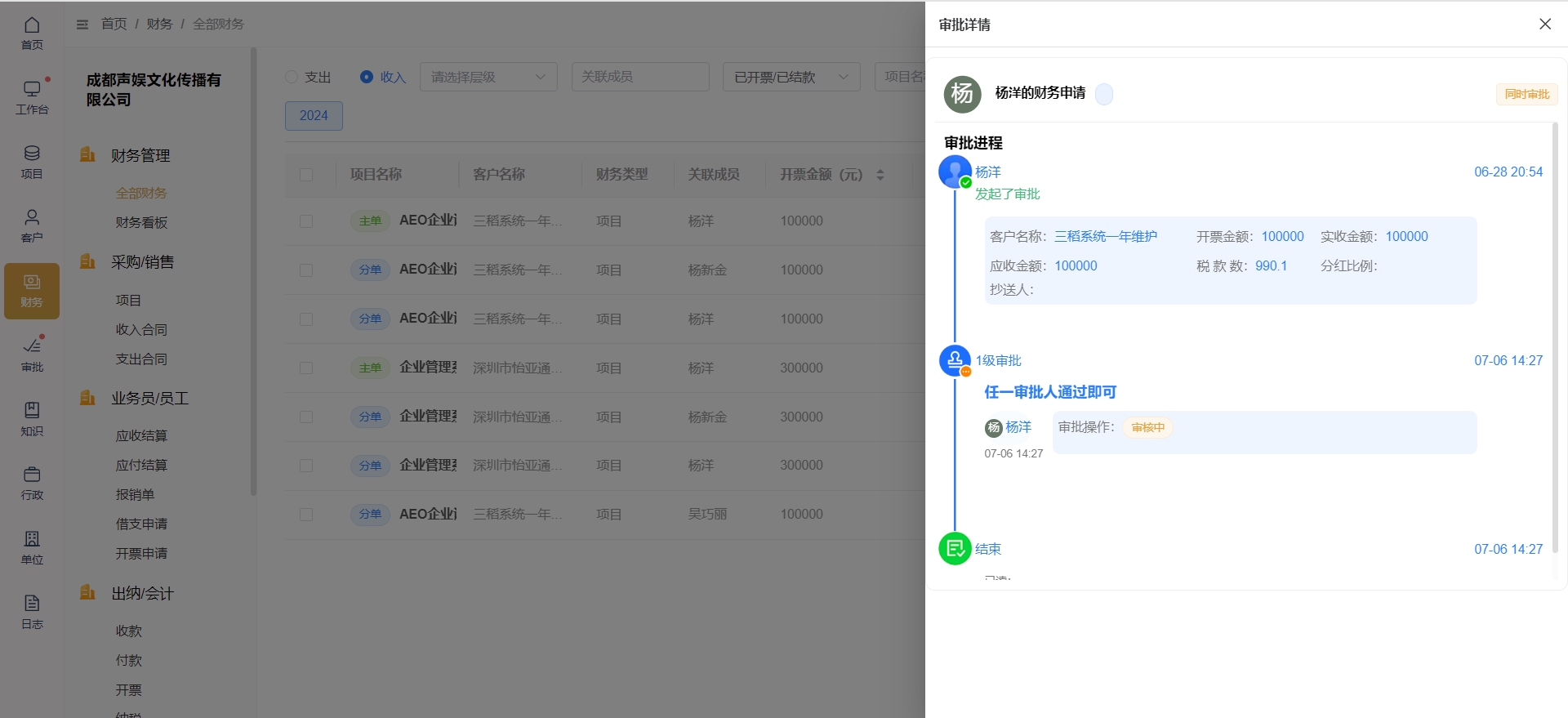Open 支出合同 menu item
The width and height of the screenshot is (1568, 718).
click(141, 359)
